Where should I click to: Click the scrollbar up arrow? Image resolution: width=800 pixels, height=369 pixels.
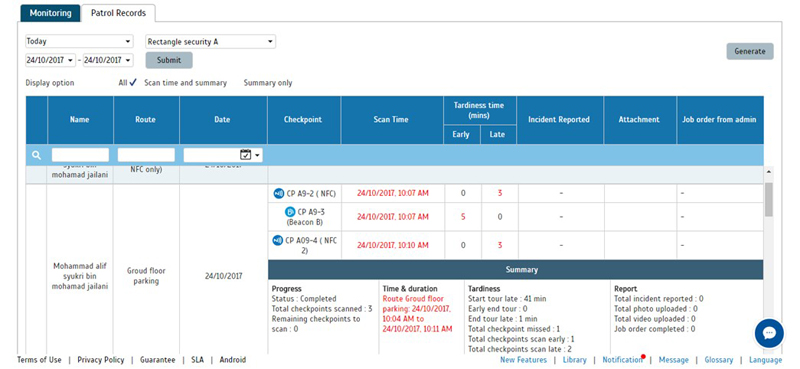[x=768, y=172]
